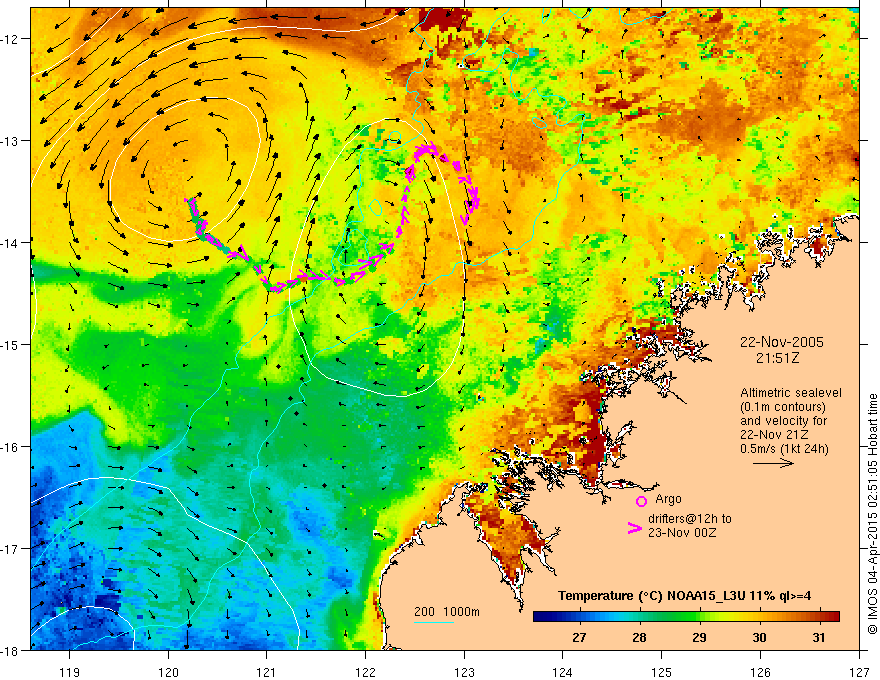Click the longitude axis label 124
Viewport: 880px width, 680px height.
(x=563, y=672)
